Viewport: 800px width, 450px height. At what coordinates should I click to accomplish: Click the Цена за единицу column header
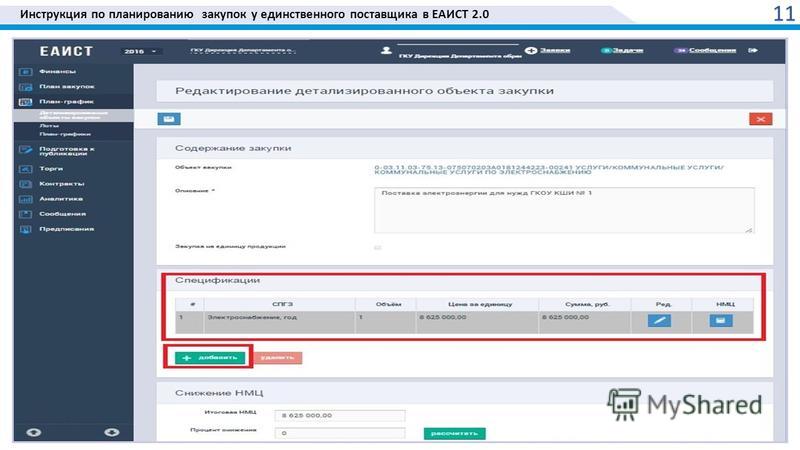pyautogui.click(x=480, y=304)
